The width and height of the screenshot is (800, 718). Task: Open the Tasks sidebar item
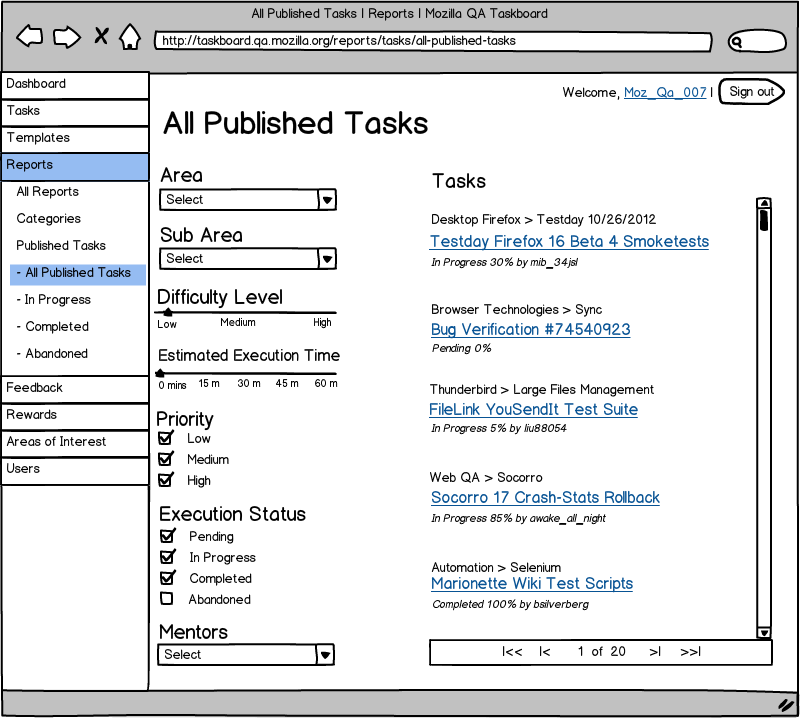point(75,112)
